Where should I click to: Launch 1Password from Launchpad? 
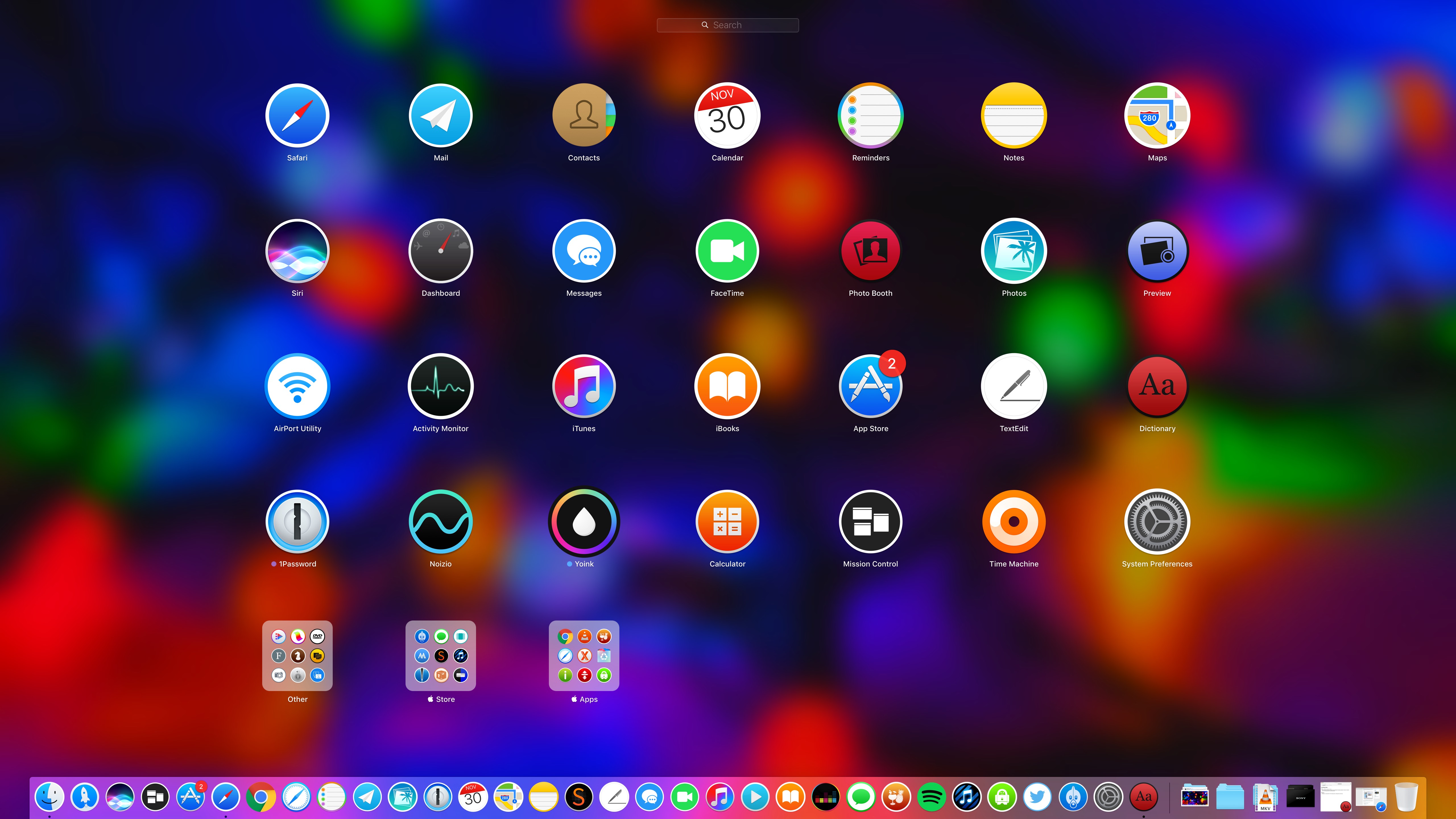[x=297, y=522]
